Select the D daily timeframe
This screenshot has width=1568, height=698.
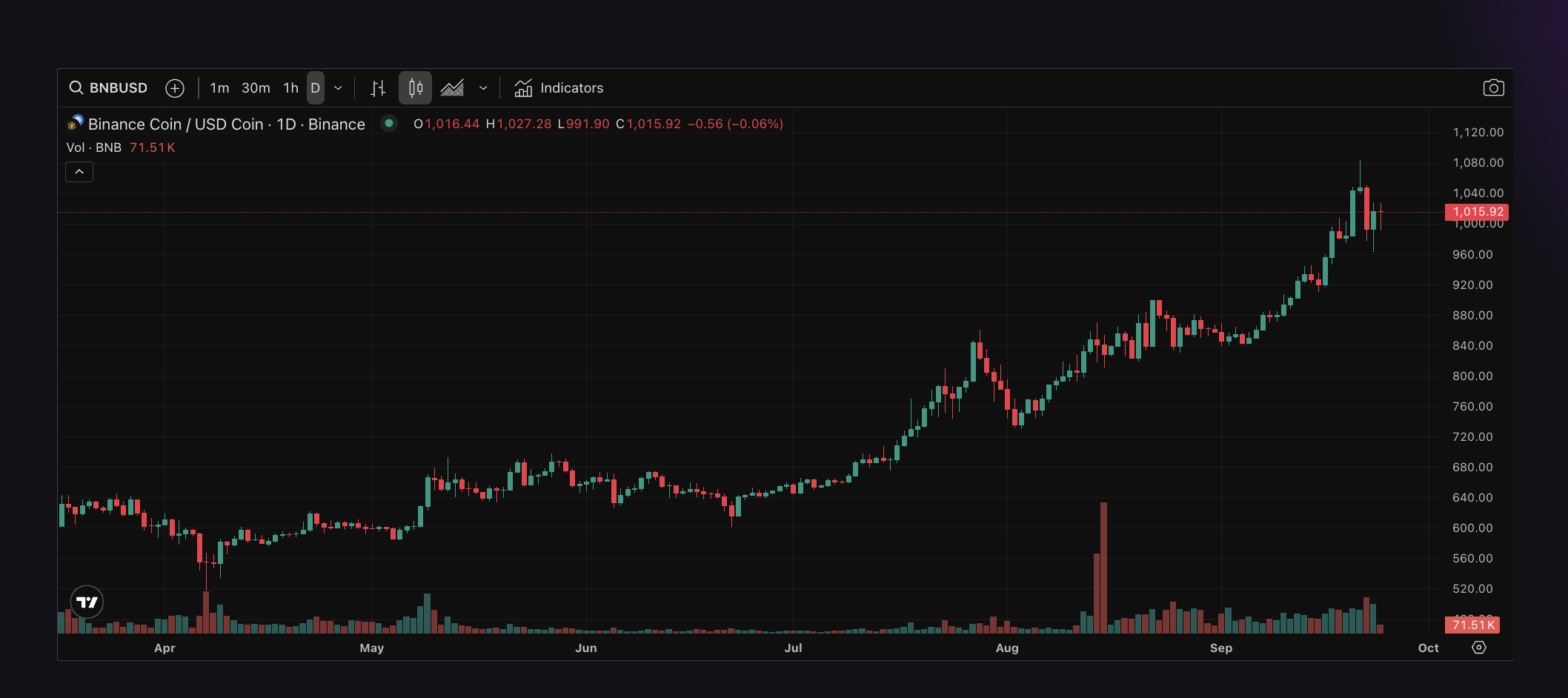click(315, 88)
